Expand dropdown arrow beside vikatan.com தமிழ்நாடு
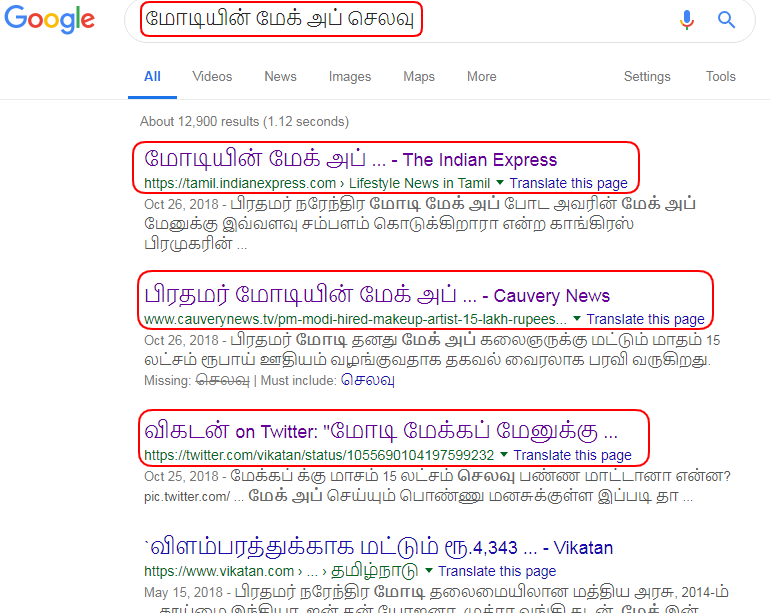770x613 pixels. [x=429, y=571]
